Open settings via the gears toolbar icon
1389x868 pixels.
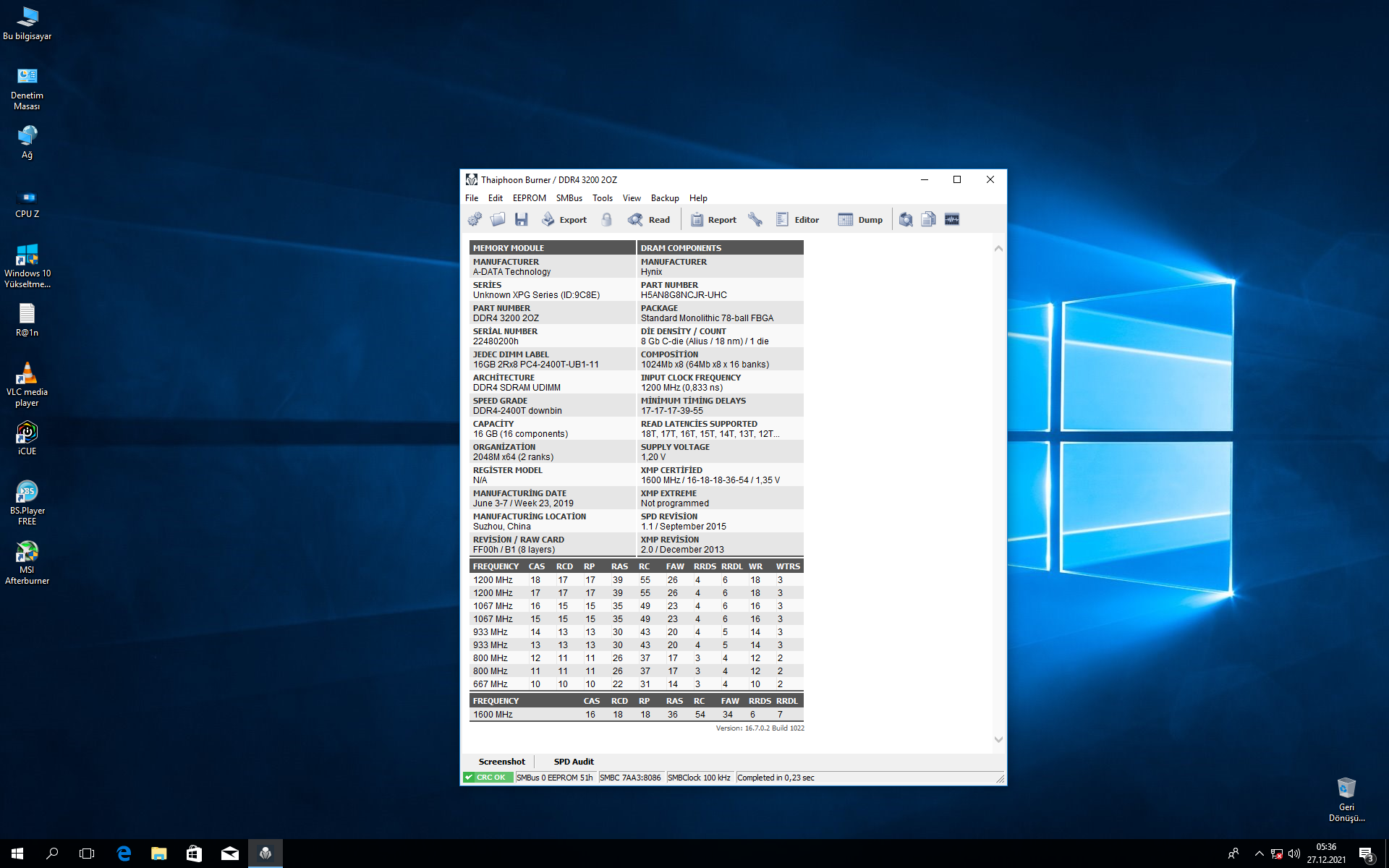tap(475, 219)
